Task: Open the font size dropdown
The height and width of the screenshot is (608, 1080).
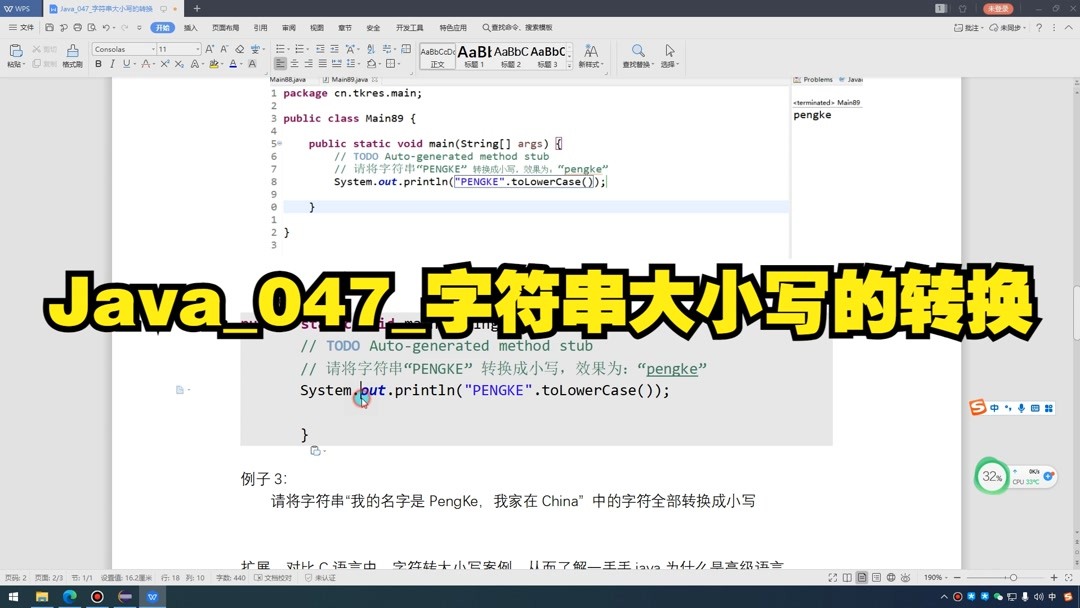Action: (197, 49)
